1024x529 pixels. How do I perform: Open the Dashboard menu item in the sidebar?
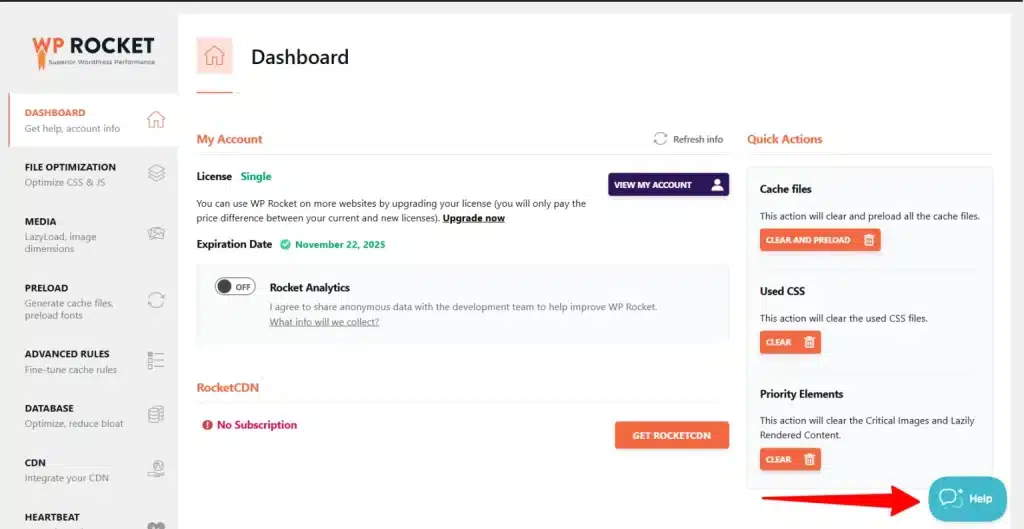pyautogui.click(x=93, y=120)
